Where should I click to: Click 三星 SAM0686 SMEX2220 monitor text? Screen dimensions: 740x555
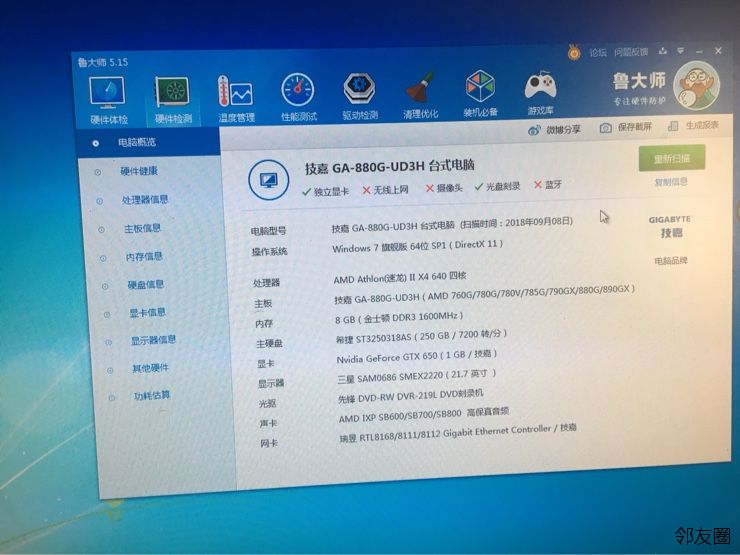coord(417,376)
